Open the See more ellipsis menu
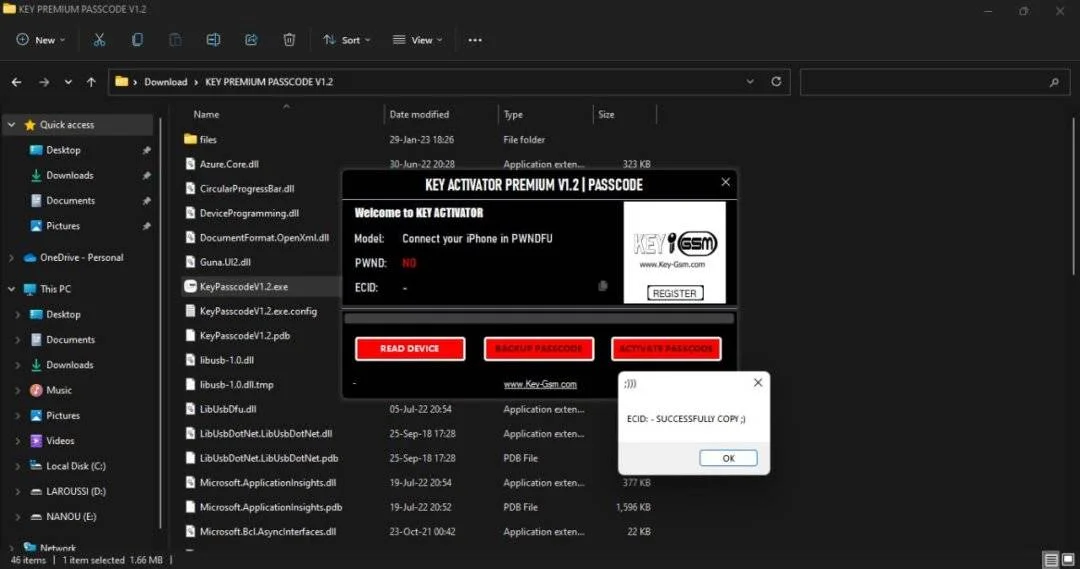Image resolution: width=1080 pixels, height=569 pixels. tap(475, 40)
